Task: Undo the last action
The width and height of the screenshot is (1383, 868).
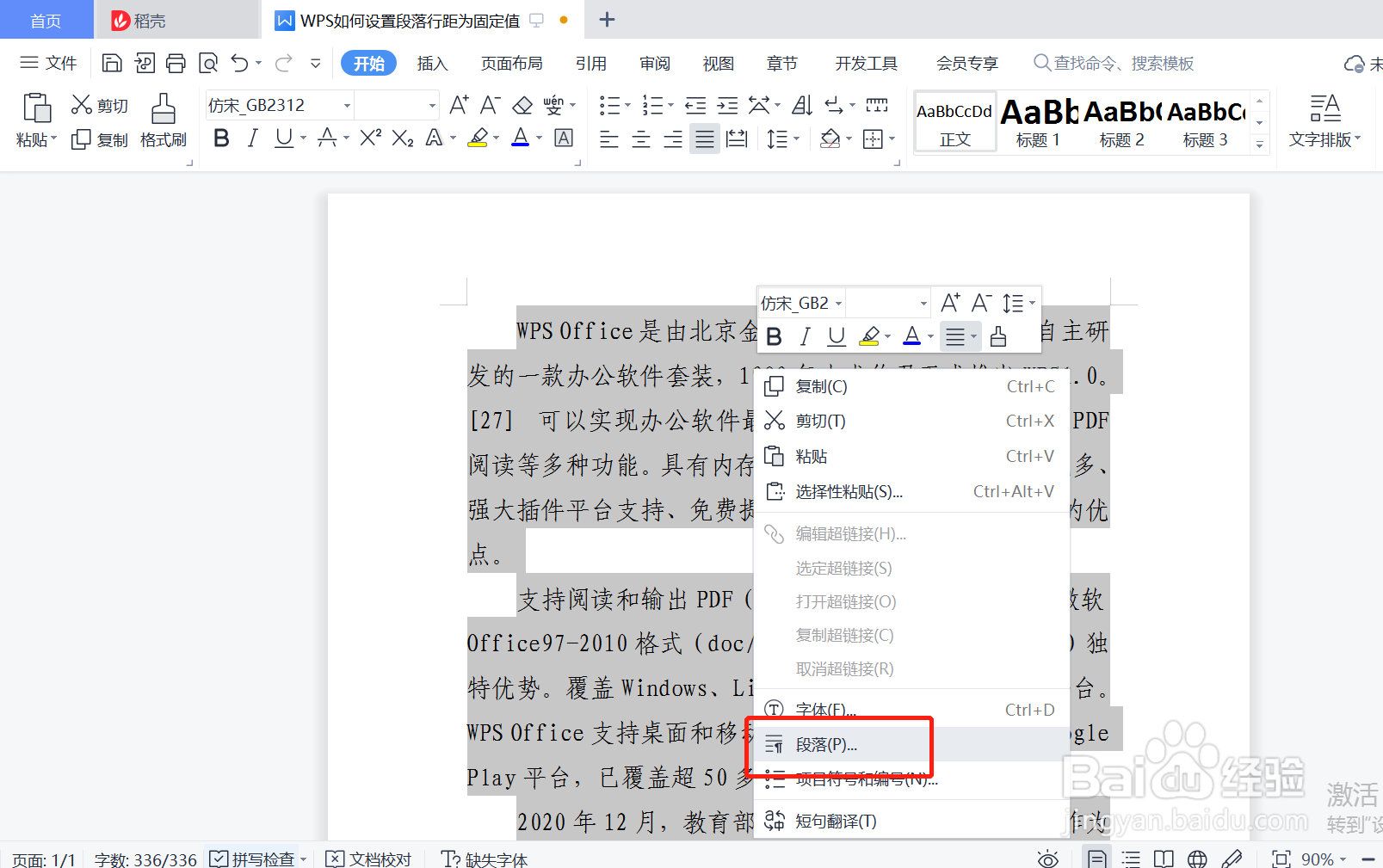Action: tap(240, 63)
